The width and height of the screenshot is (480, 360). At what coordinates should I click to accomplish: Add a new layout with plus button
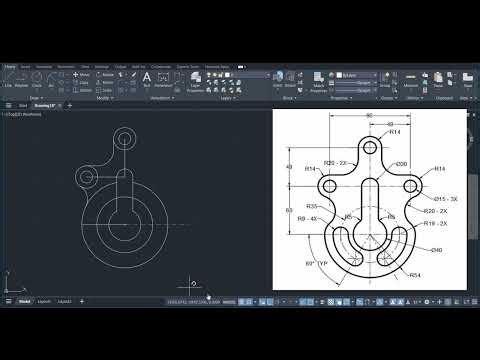coord(82,302)
